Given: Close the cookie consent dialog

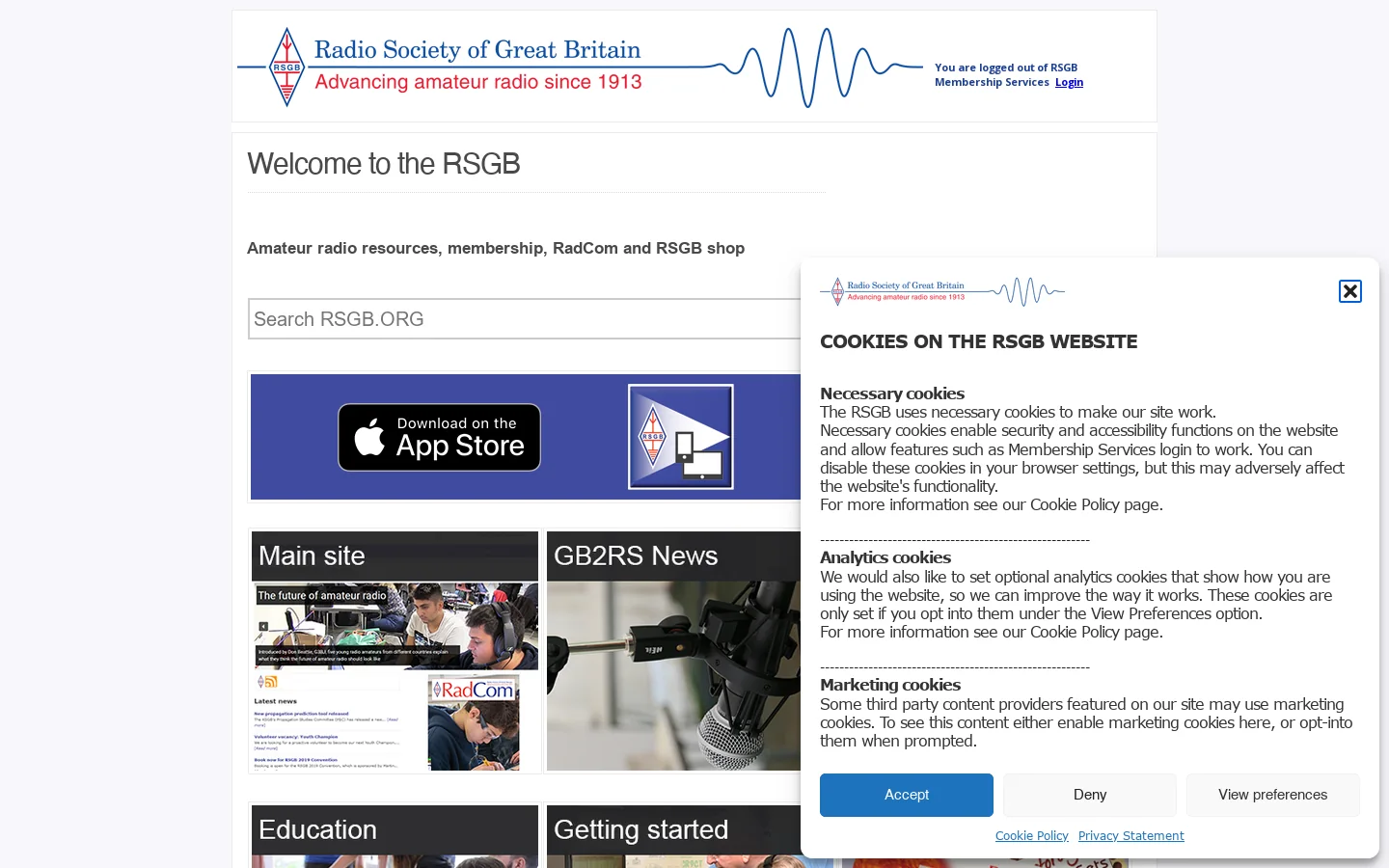Looking at the screenshot, I should [x=1350, y=291].
